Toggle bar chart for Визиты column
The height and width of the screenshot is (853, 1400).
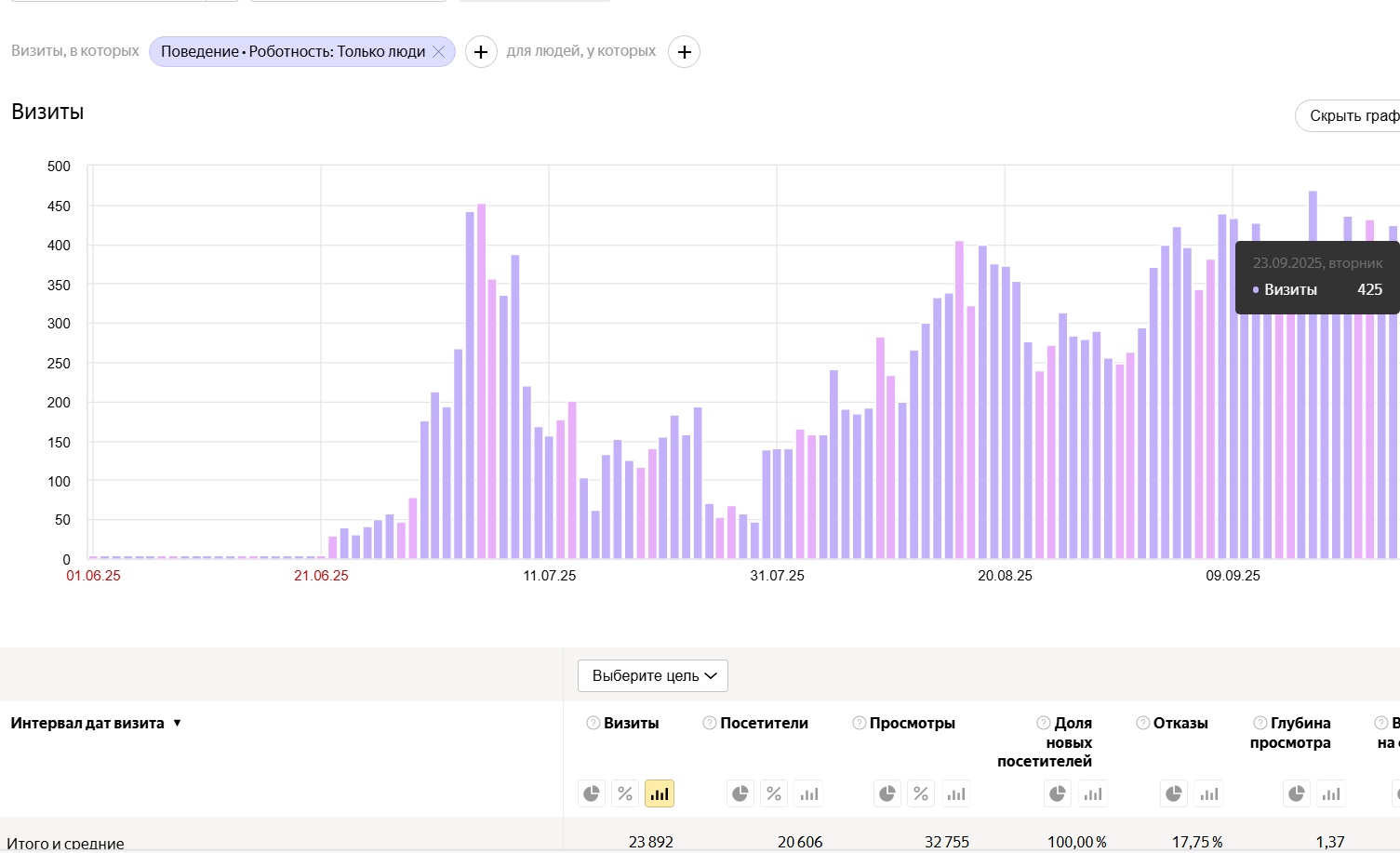point(660,793)
